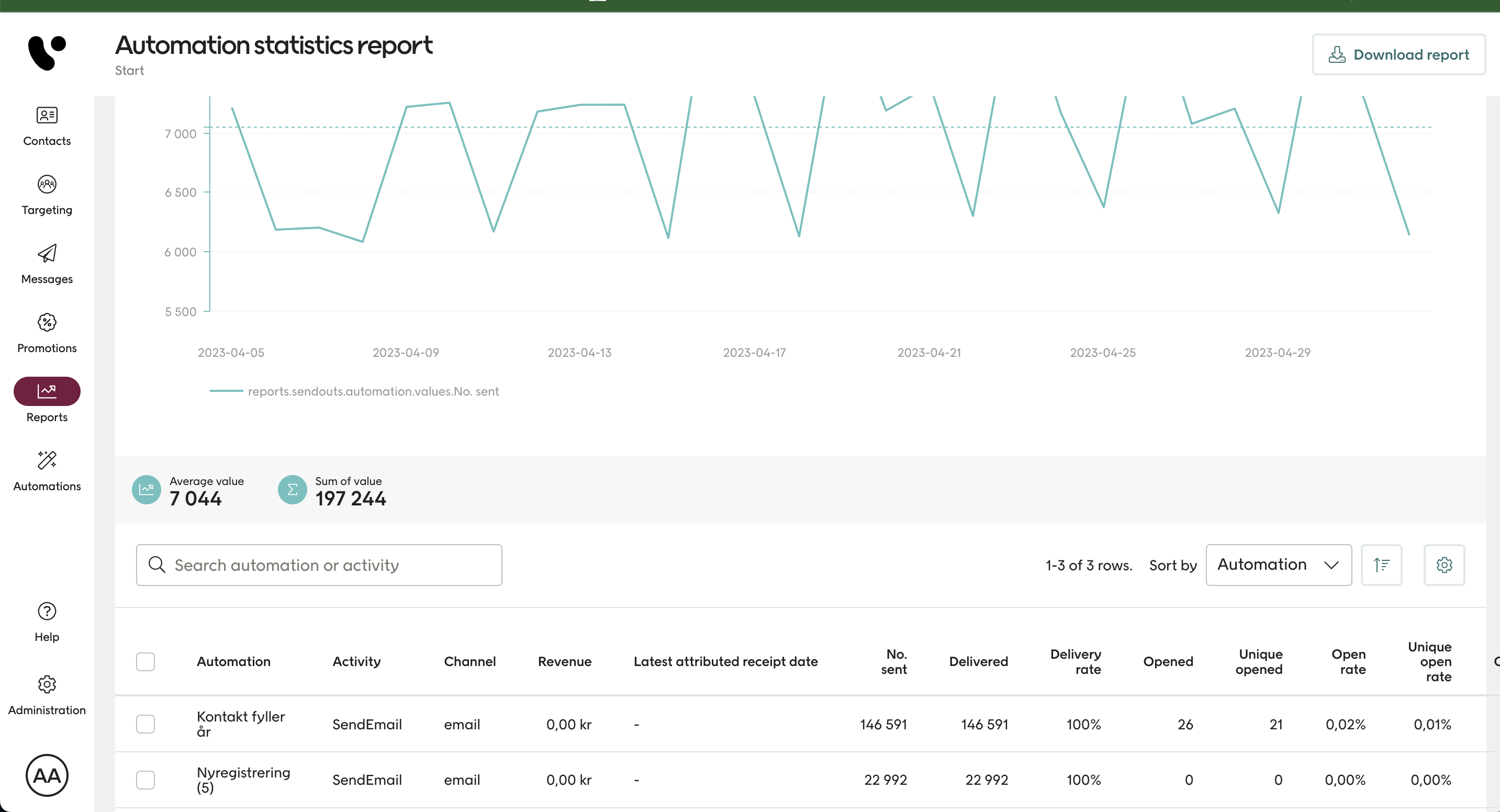The height and width of the screenshot is (812, 1500).
Task: Open the Administration settings
Action: (47, 693)
